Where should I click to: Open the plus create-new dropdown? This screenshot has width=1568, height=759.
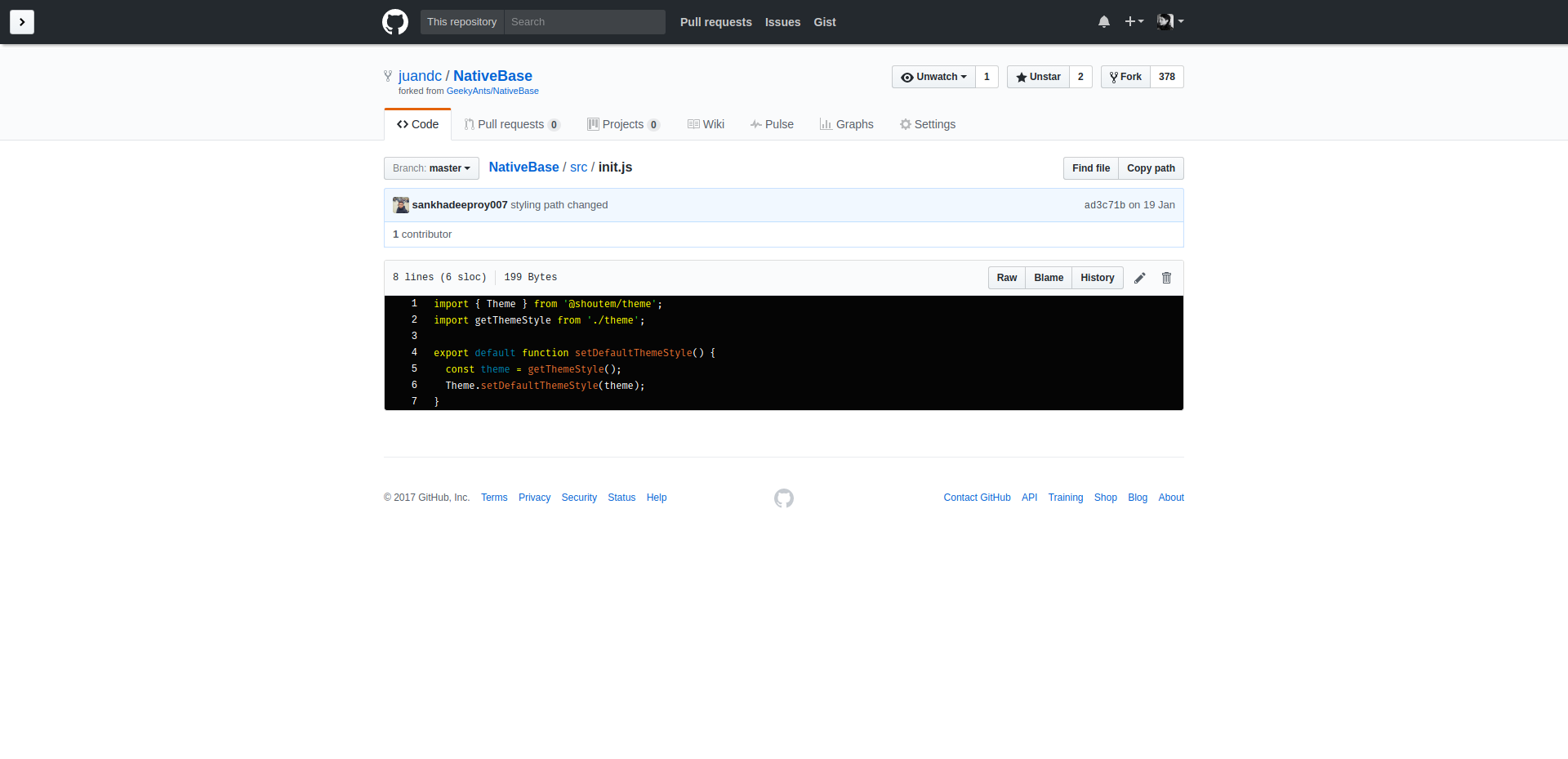[1134, 21]
